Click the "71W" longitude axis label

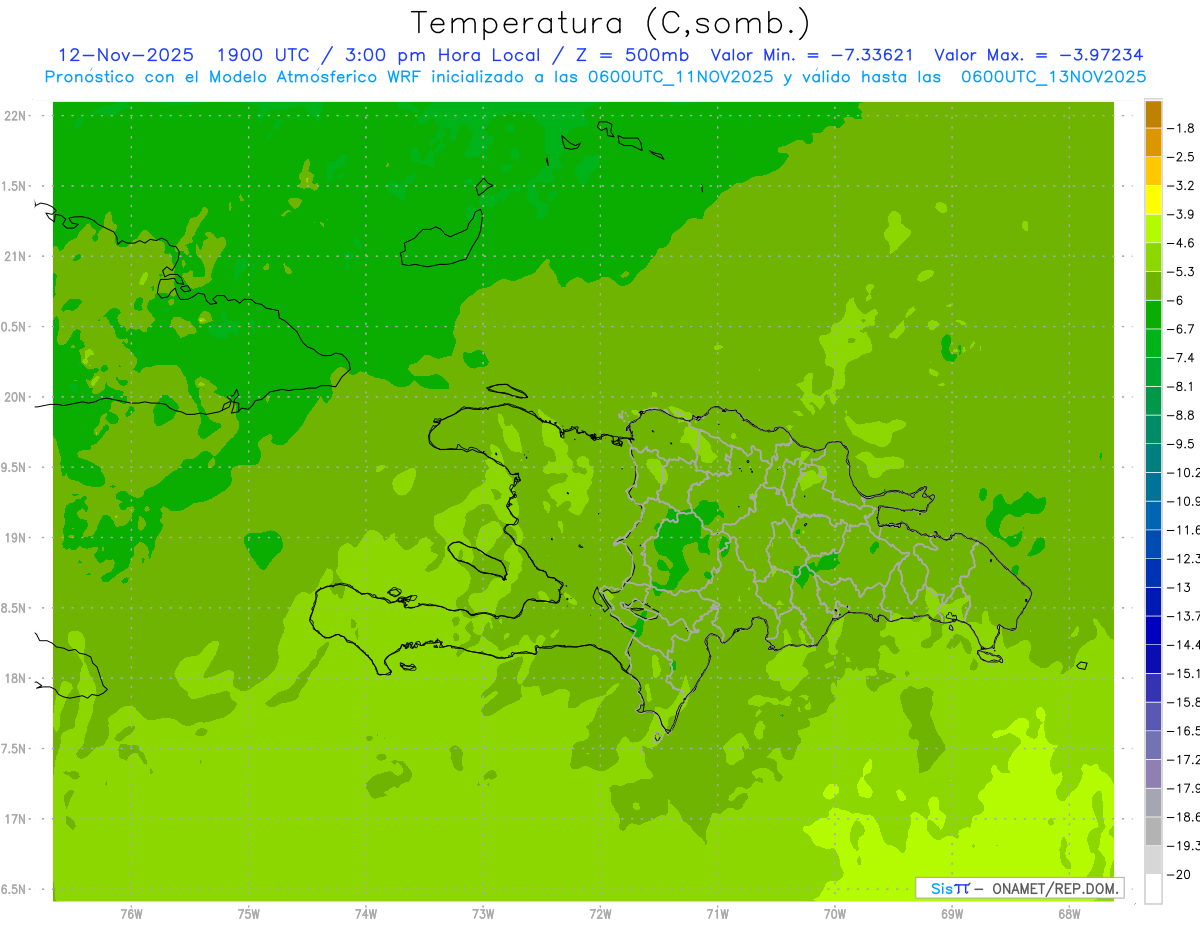click(x=718, y=913)
